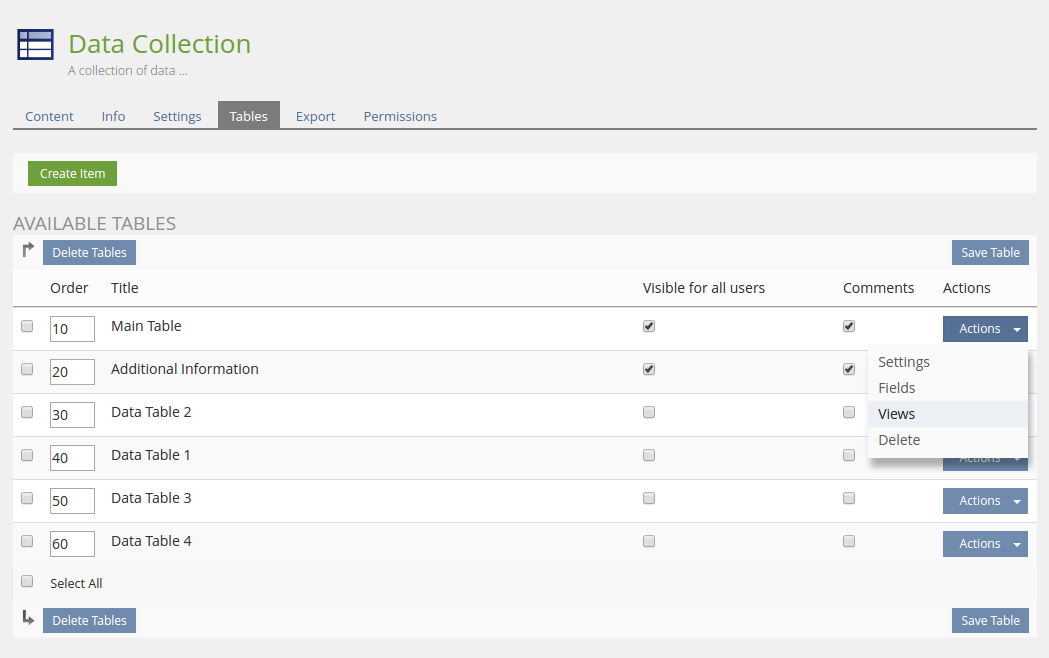Click the order field for Additional Information
Image resolution: width=1049 pixels, height=658 pixels.
72,371
